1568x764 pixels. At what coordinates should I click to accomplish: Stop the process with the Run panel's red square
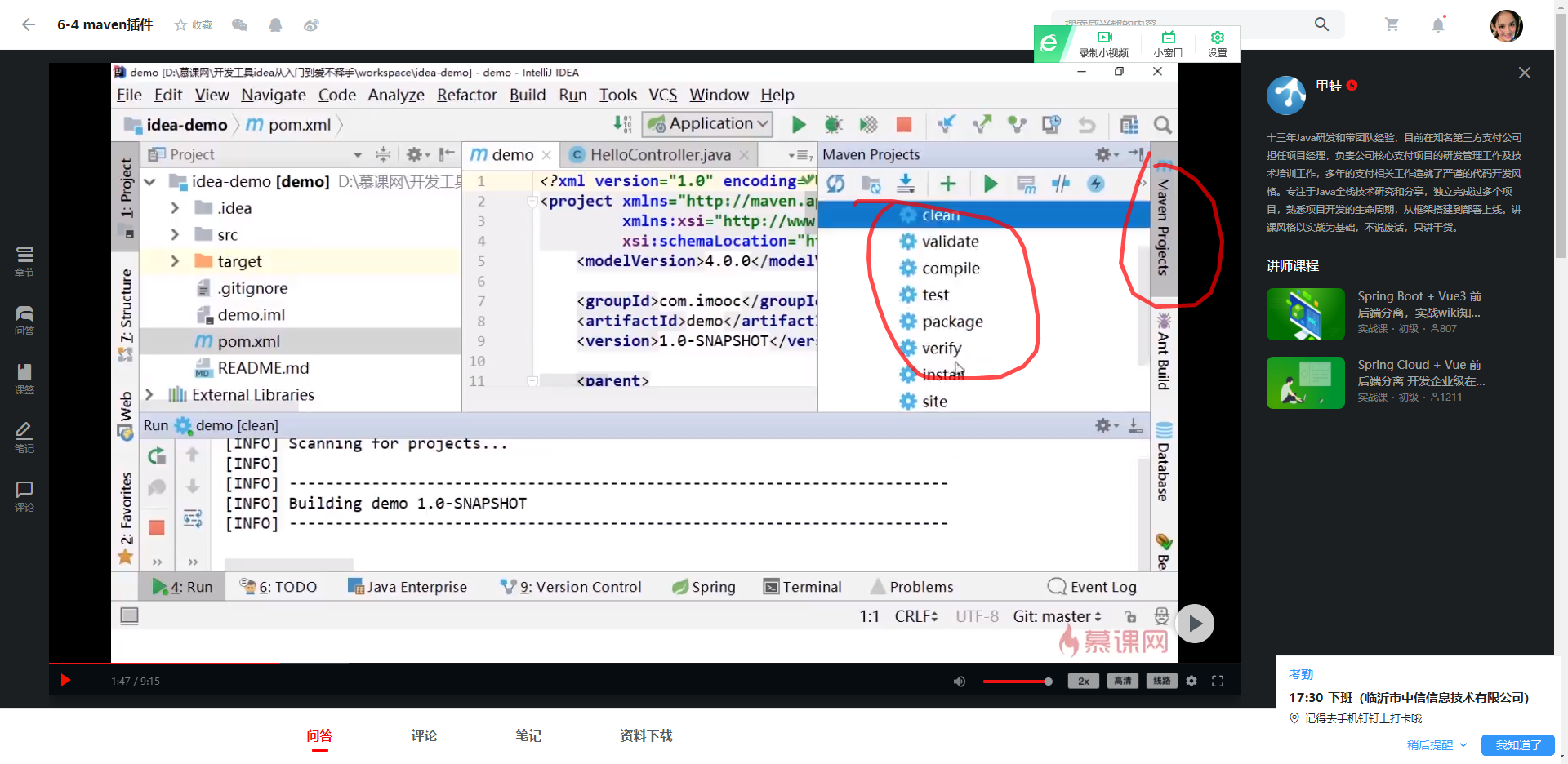(157, 527)
